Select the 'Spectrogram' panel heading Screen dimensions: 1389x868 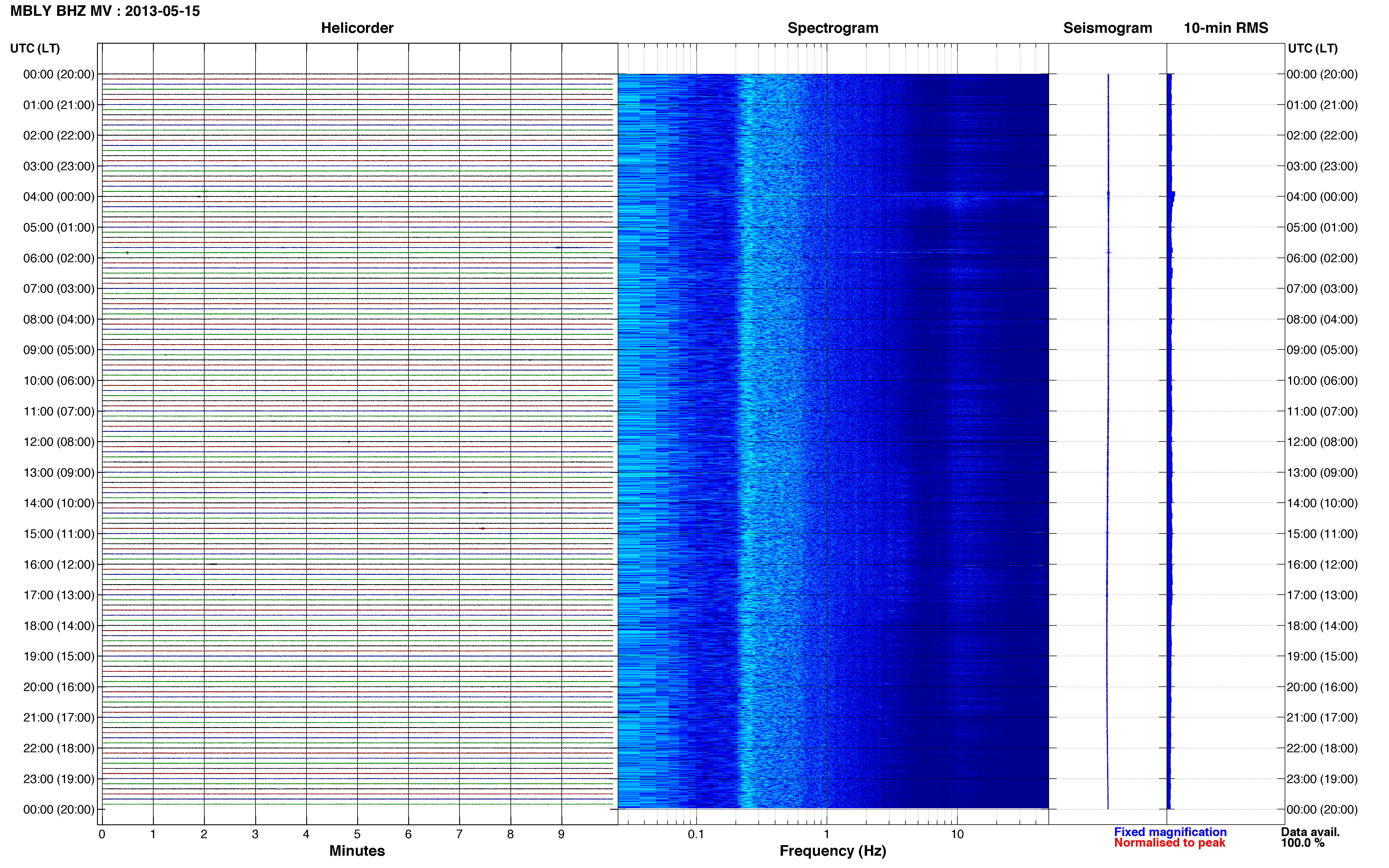(833, 28)
